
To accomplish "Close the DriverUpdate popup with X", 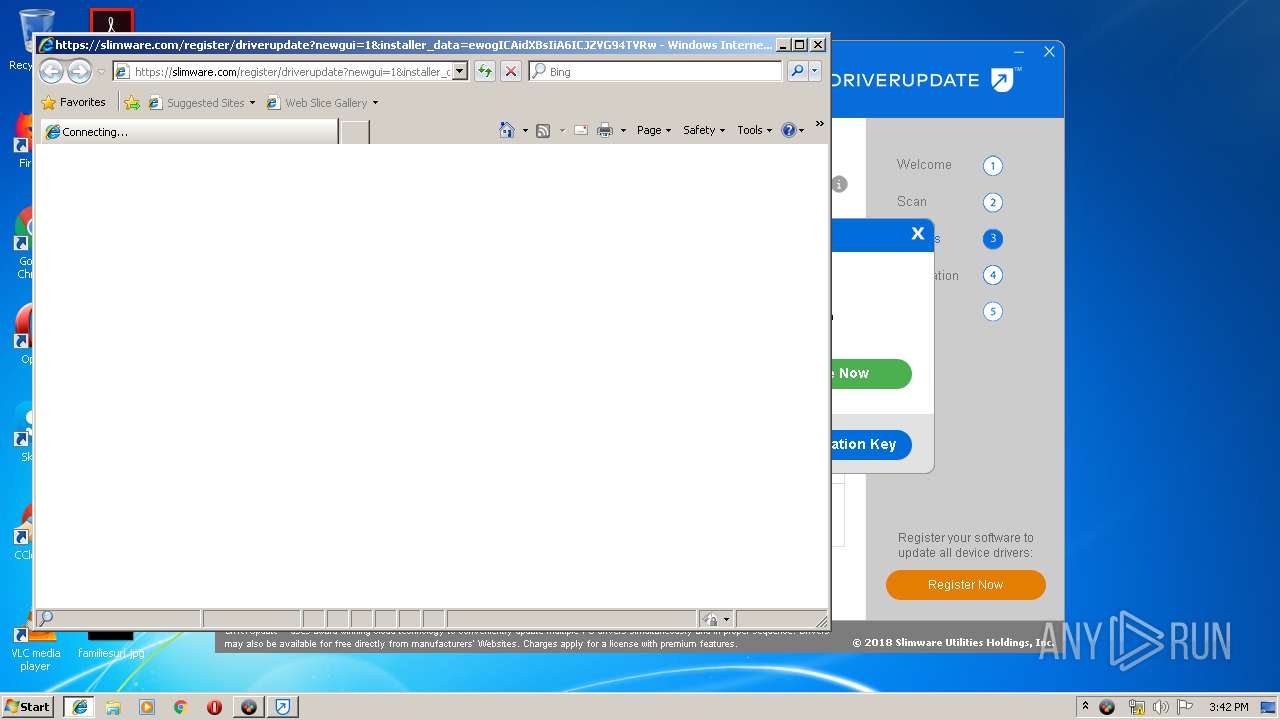I will (917, 233).
